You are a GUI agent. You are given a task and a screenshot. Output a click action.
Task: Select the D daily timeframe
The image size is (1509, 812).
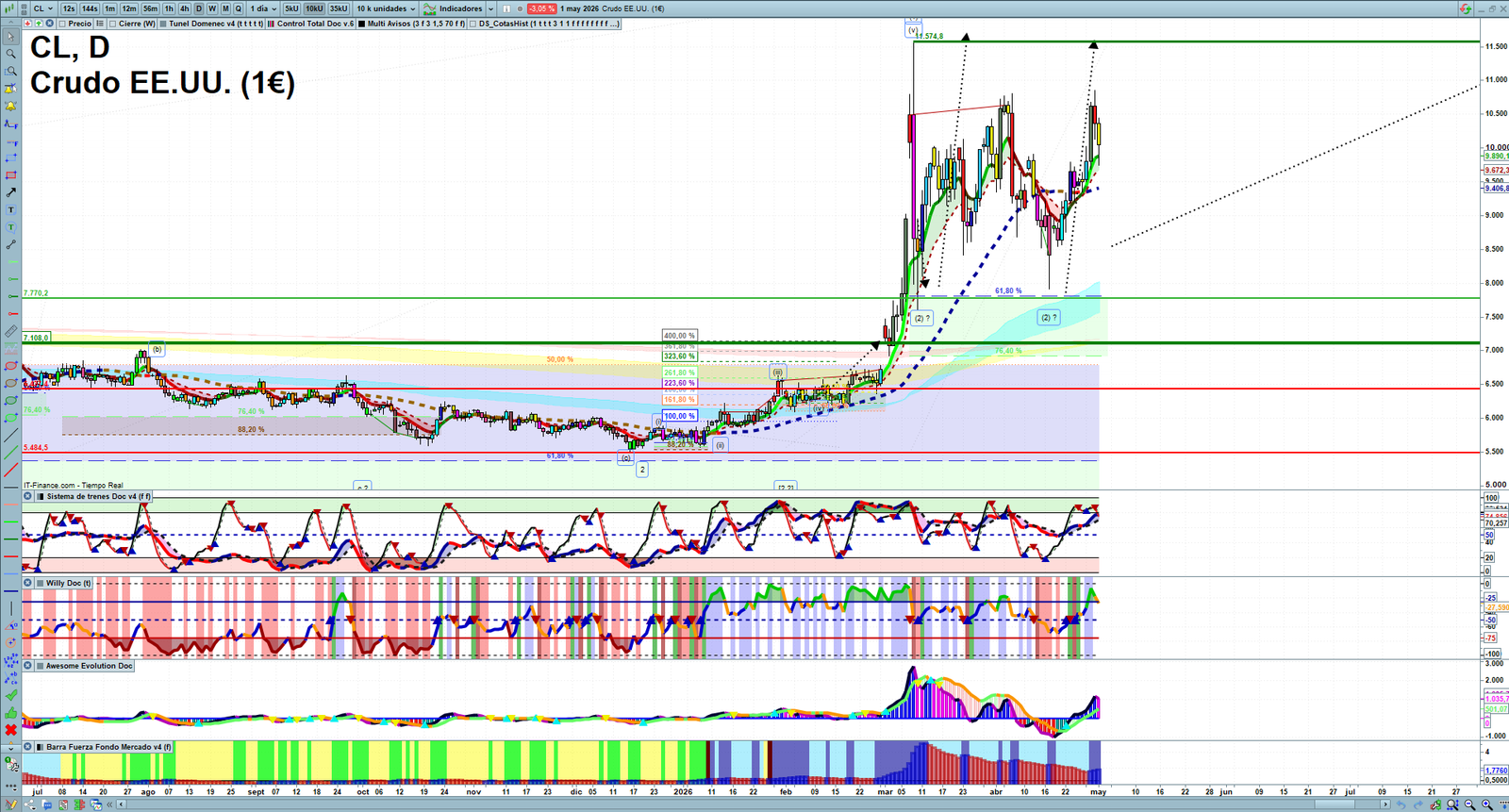tap(199, 8)
